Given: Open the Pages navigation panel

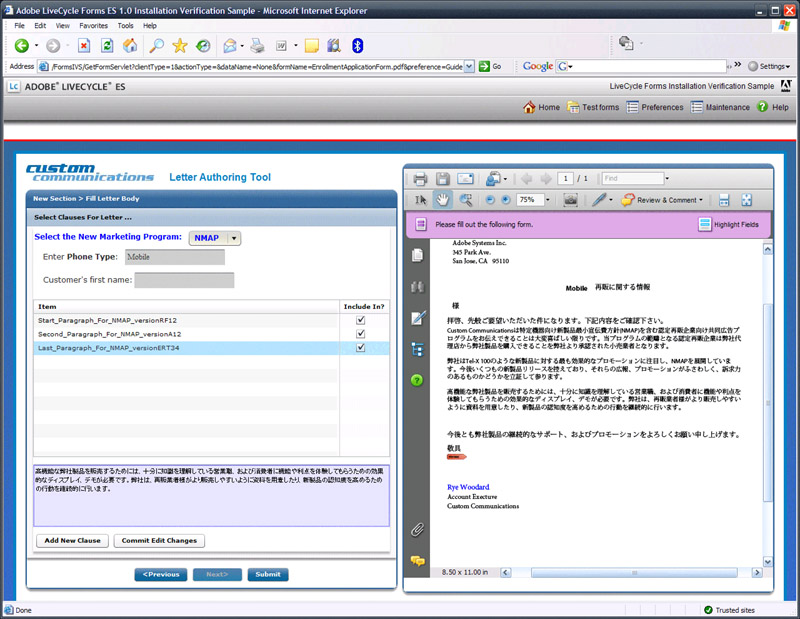Looking at the screenshot, I should pos(417,255).
